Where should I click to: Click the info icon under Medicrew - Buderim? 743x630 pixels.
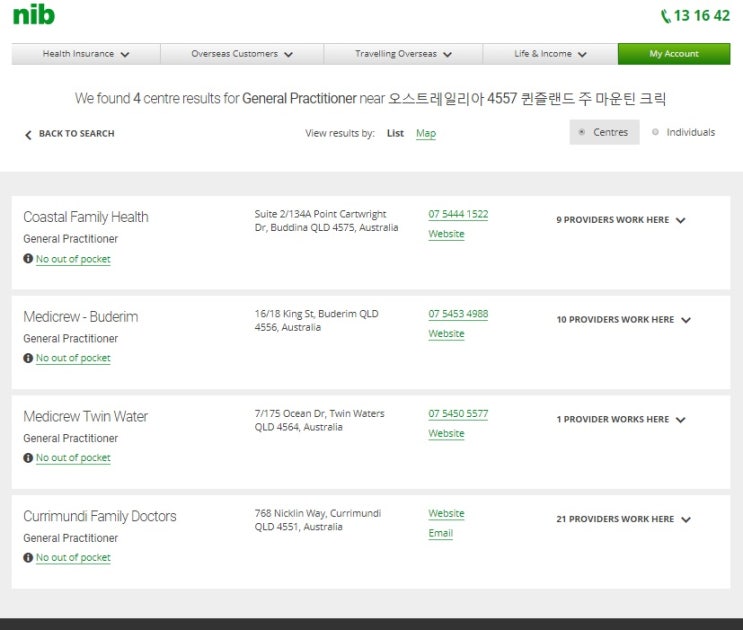tap(28, 358)
